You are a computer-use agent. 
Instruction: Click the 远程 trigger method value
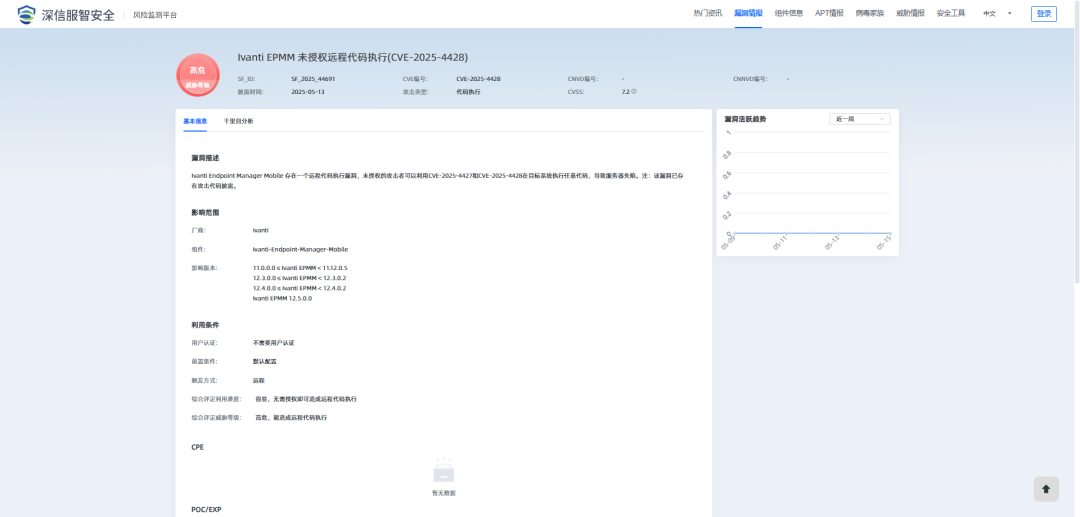coord(258,380)
